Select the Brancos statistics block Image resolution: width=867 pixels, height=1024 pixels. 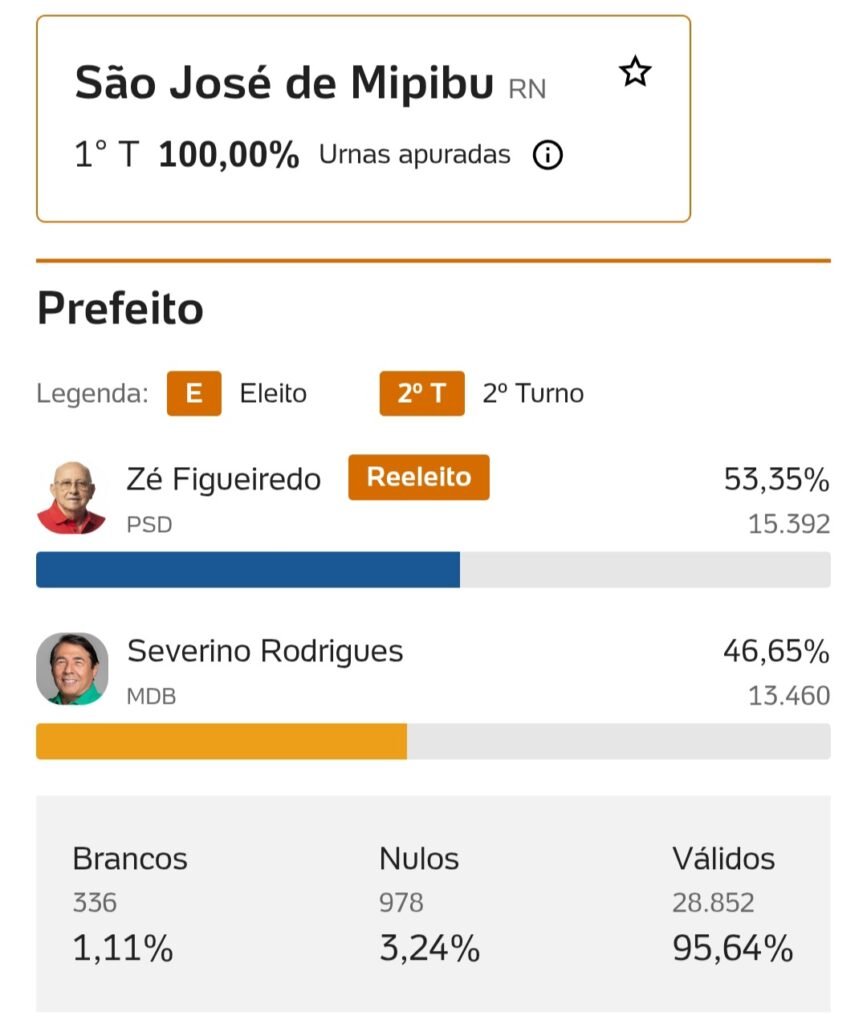(129, 904)
